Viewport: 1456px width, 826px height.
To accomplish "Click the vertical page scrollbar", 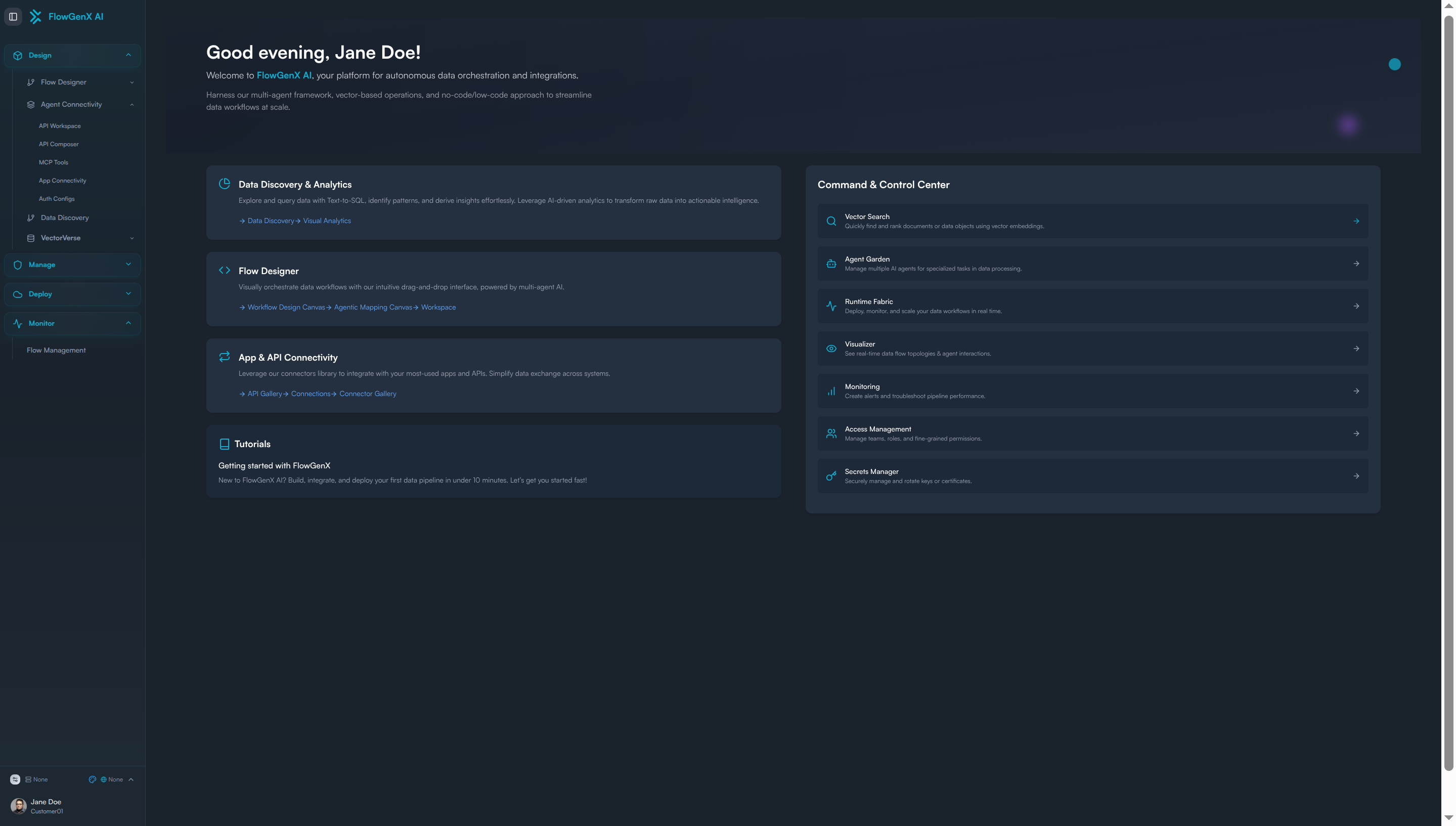I will [1448, 392].
